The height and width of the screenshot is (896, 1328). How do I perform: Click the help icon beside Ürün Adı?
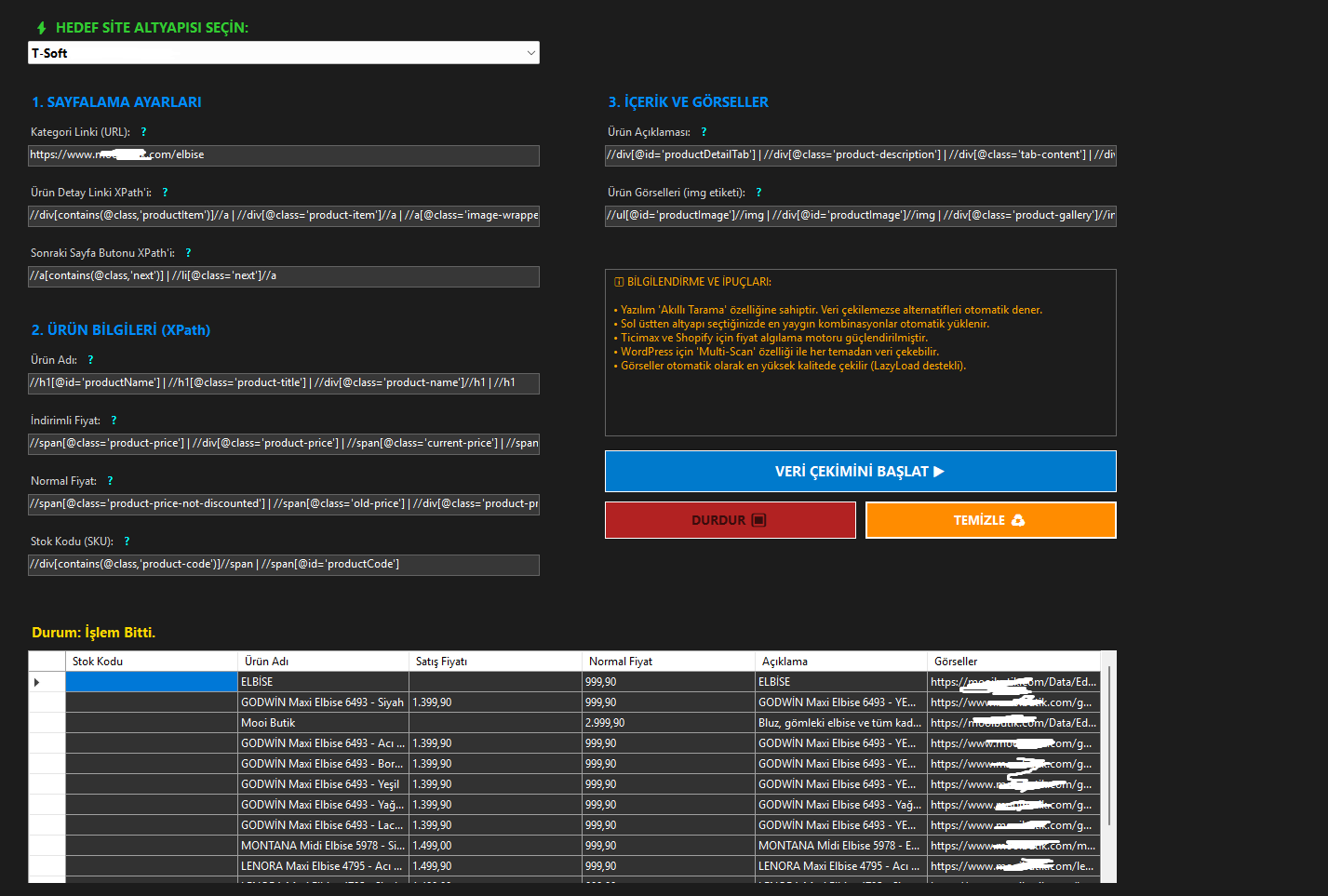(x=90, y=360)
